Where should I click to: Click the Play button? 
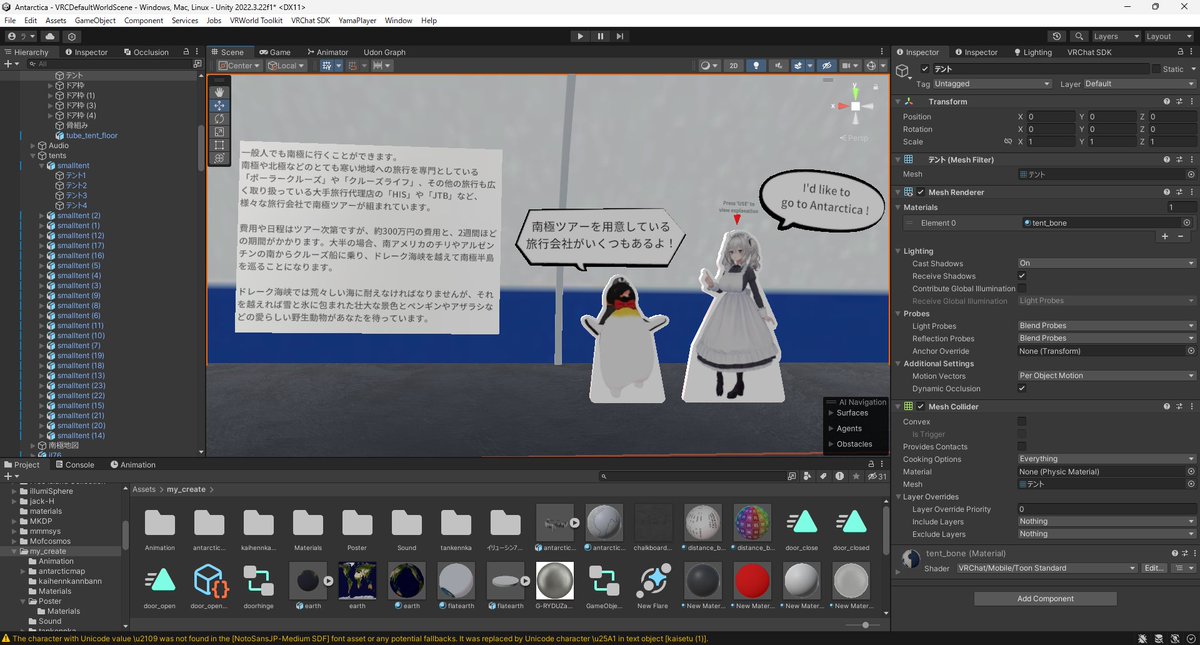580,36
